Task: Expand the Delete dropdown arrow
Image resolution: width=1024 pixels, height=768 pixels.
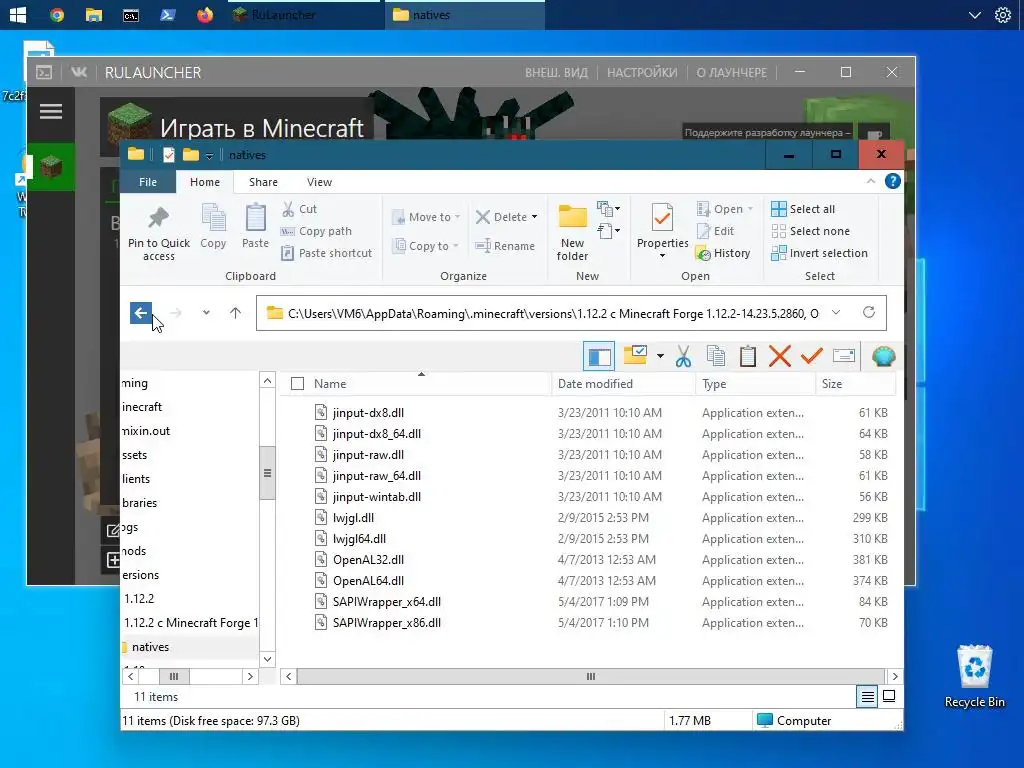Action: coord(534,217)
